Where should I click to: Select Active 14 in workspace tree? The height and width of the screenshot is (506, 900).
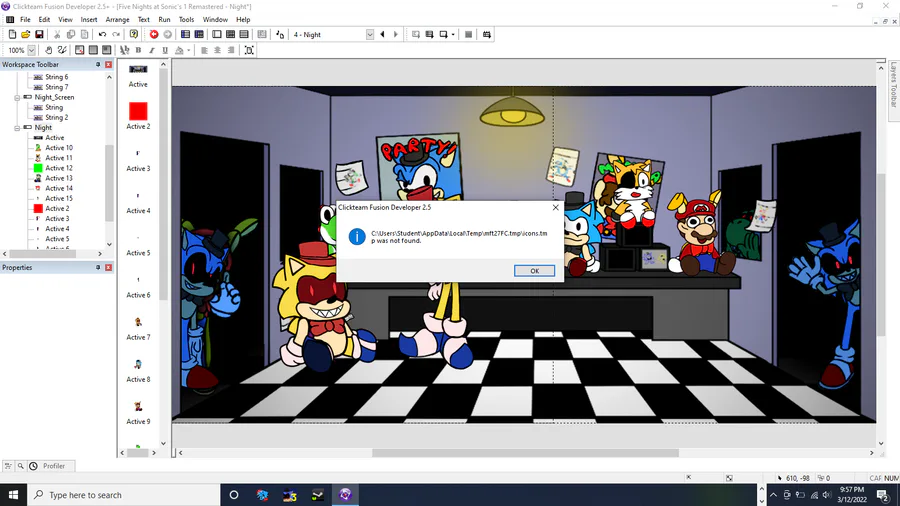click(59, 189)
